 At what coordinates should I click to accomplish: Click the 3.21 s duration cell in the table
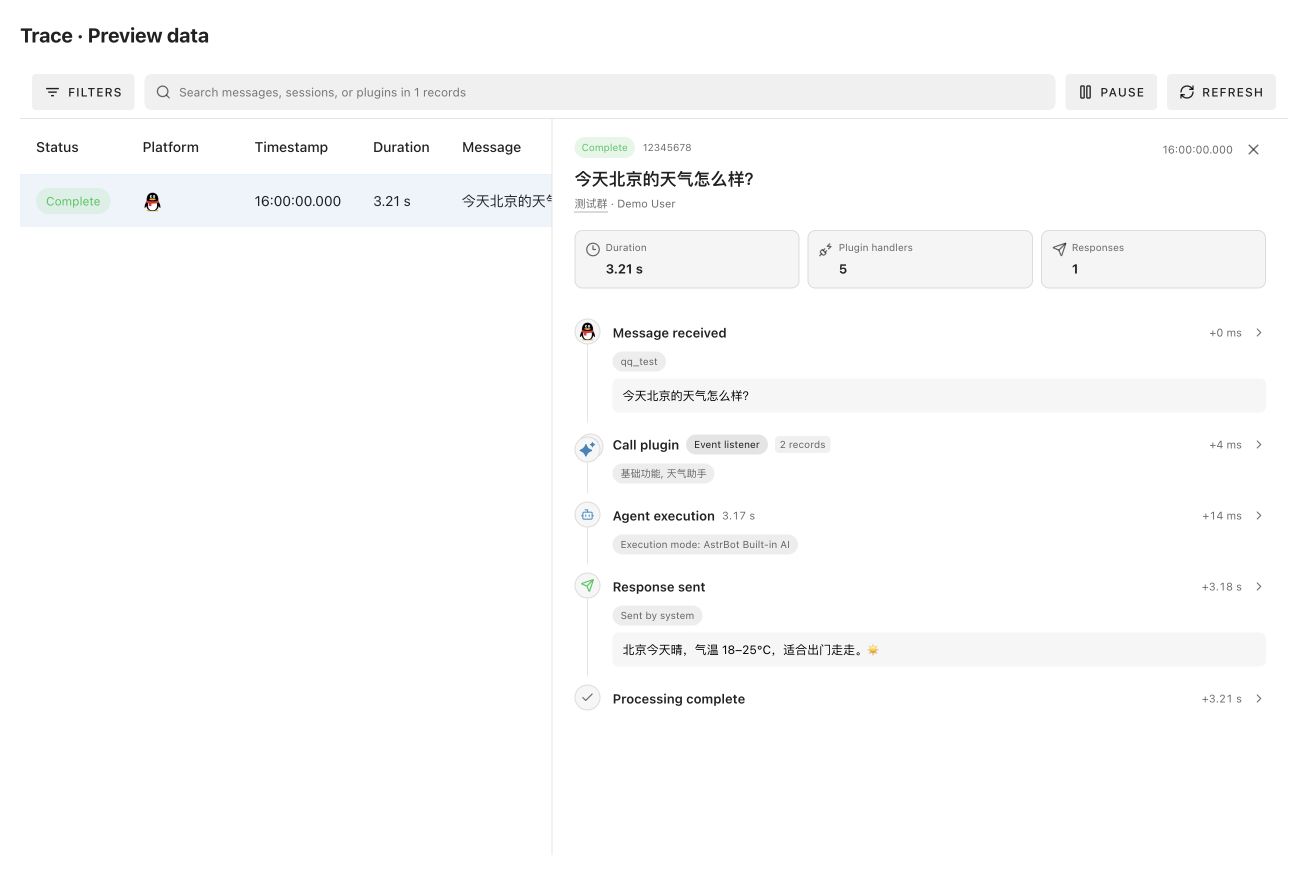tap(392, 201)
